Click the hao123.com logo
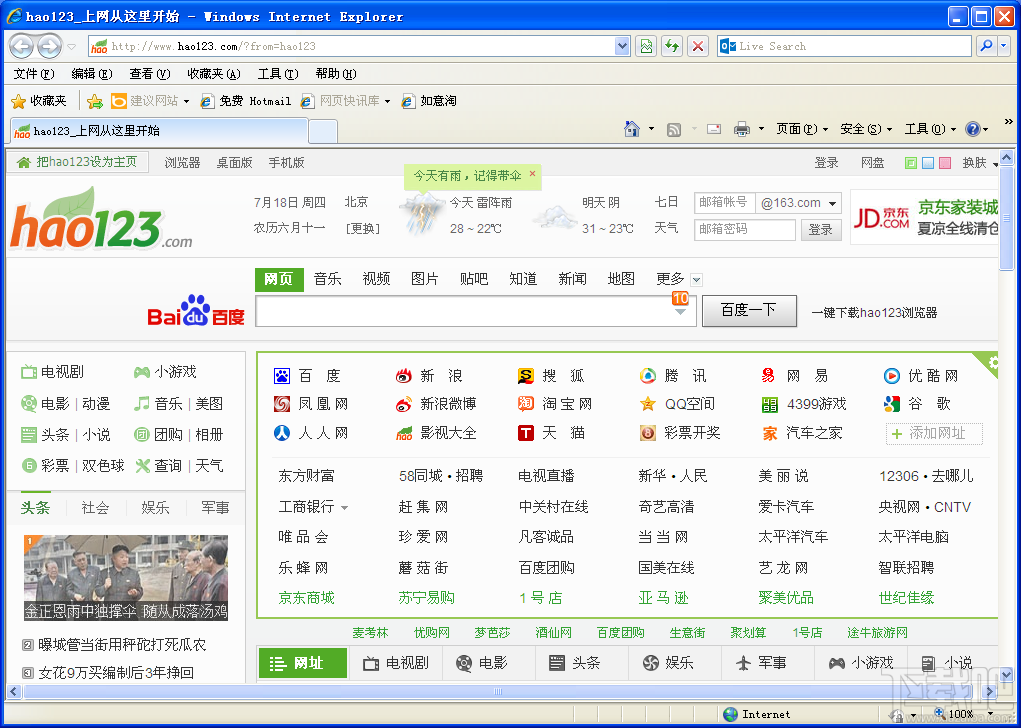The image size is (1021, 728). [101, 219]
